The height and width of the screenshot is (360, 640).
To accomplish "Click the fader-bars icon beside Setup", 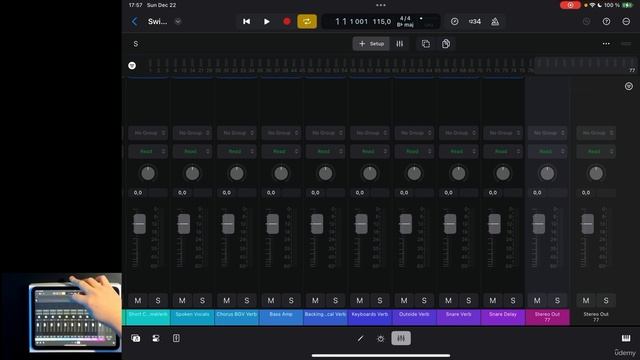I will (x=400, y=44).
